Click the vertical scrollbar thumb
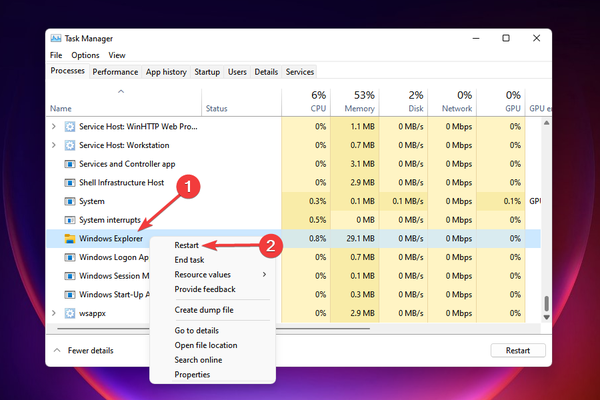 (x=546, y=303)
